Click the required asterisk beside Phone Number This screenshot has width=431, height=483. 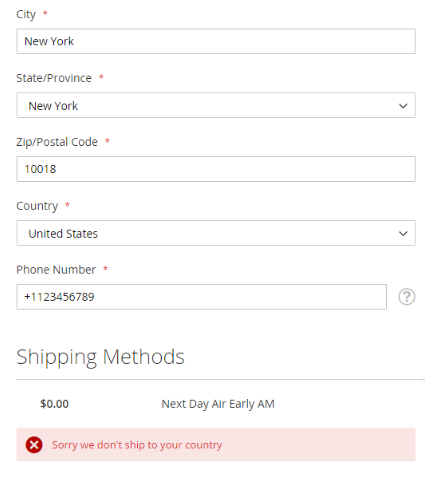[x=105, y=268]
